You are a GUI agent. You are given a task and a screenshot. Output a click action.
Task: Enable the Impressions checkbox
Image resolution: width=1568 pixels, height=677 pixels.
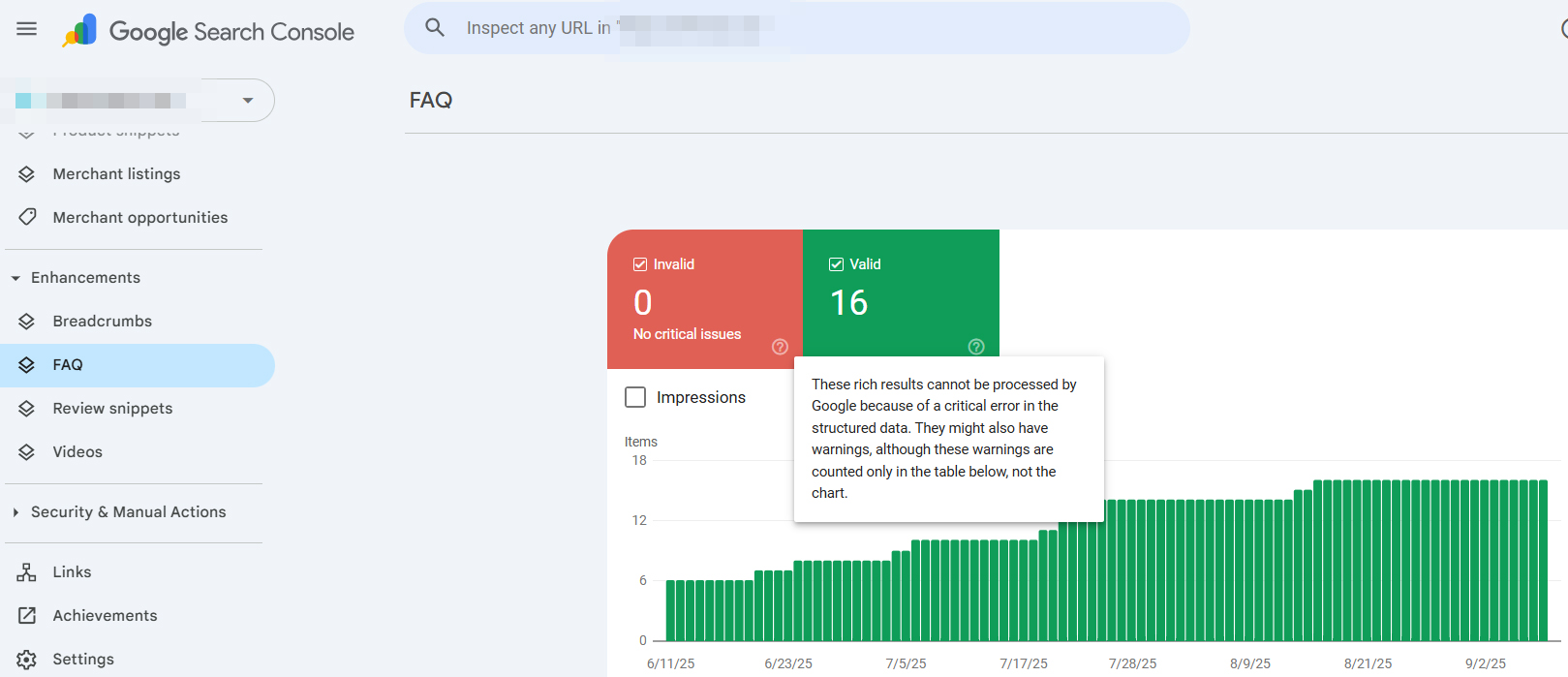click(635, 397)
